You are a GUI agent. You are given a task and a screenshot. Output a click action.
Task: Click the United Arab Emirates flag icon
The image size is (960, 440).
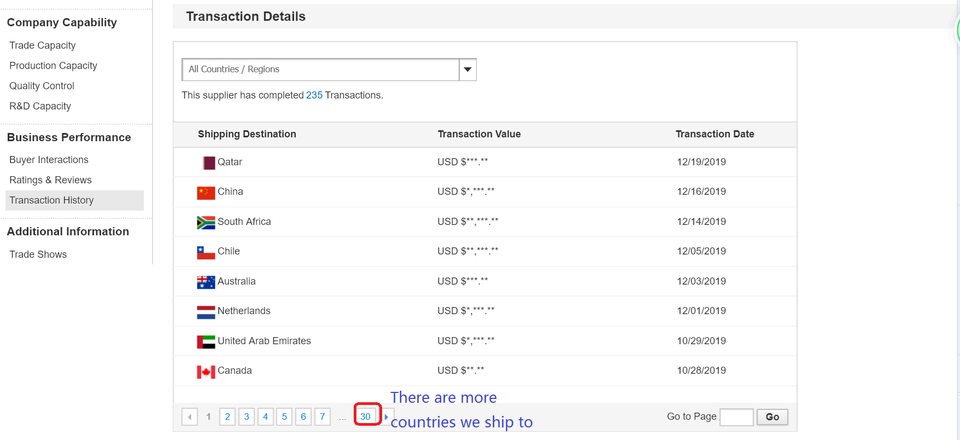(x=206, y=342)
